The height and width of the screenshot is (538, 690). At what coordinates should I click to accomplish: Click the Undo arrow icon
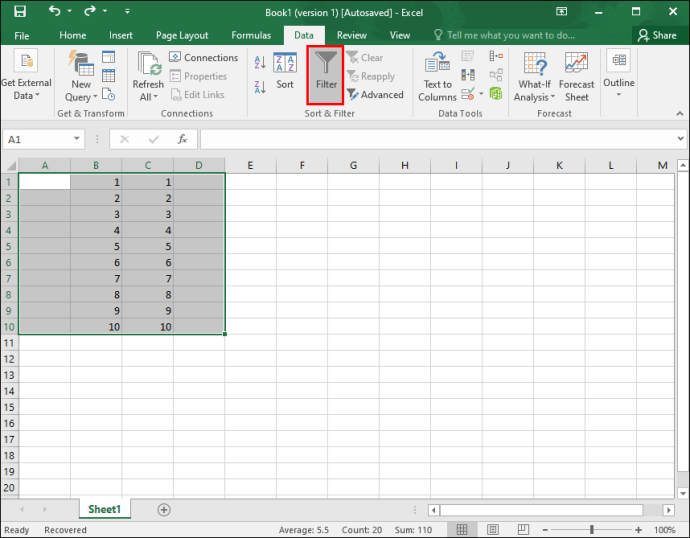click(55, 11)
